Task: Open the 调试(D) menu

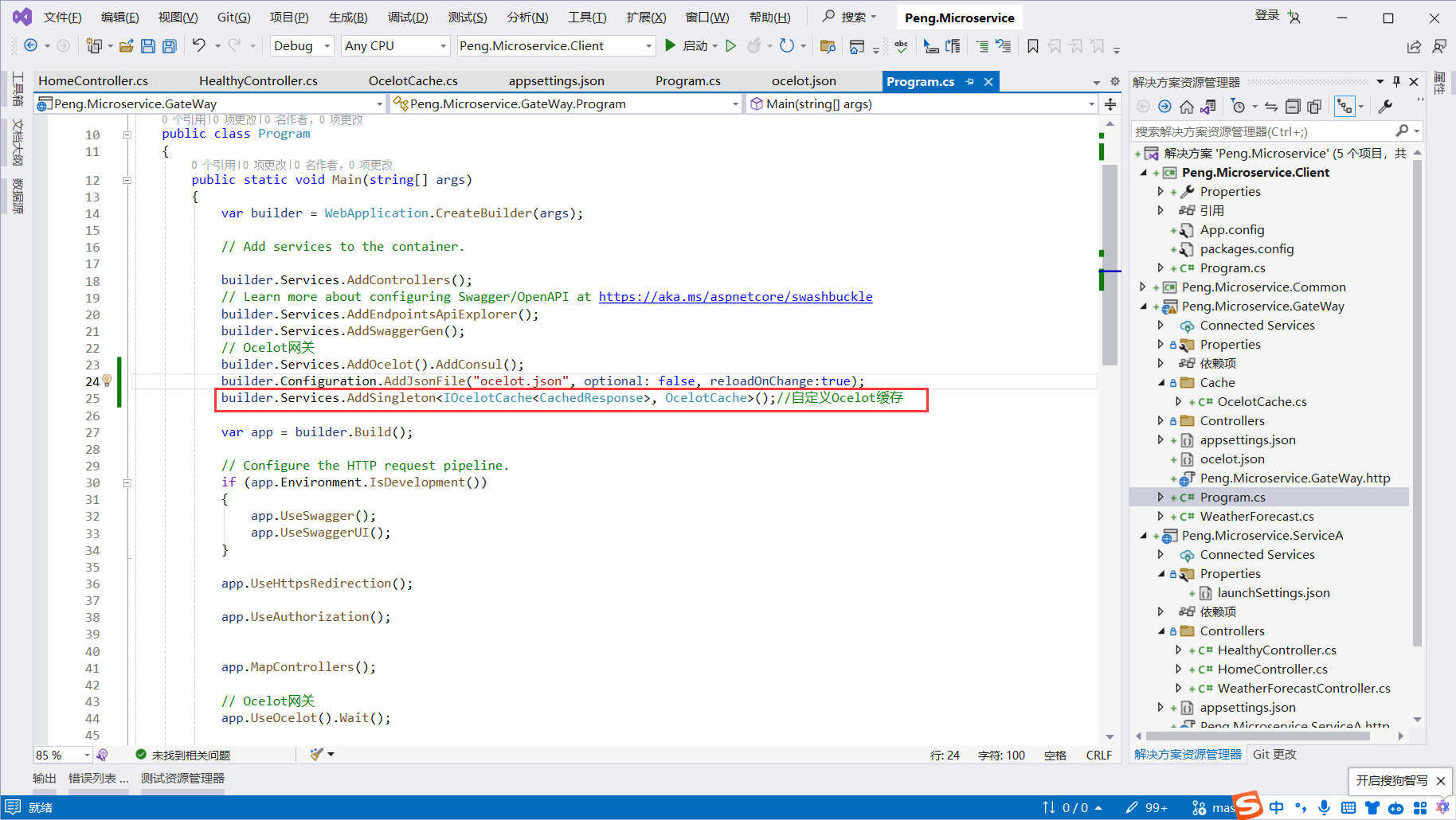Action: coord(408,18)
